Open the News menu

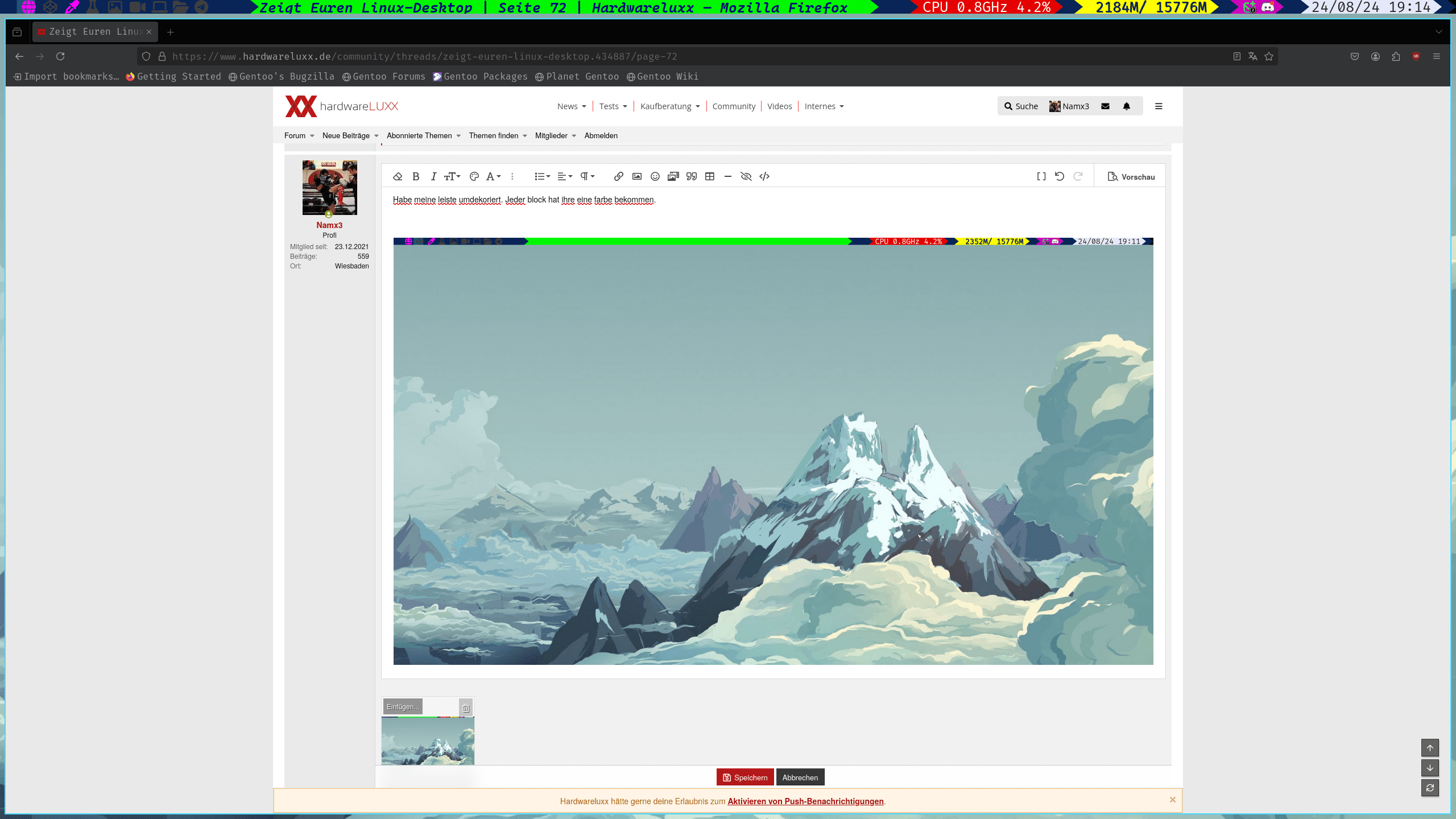pyautogui.click(x=572, y=106)
